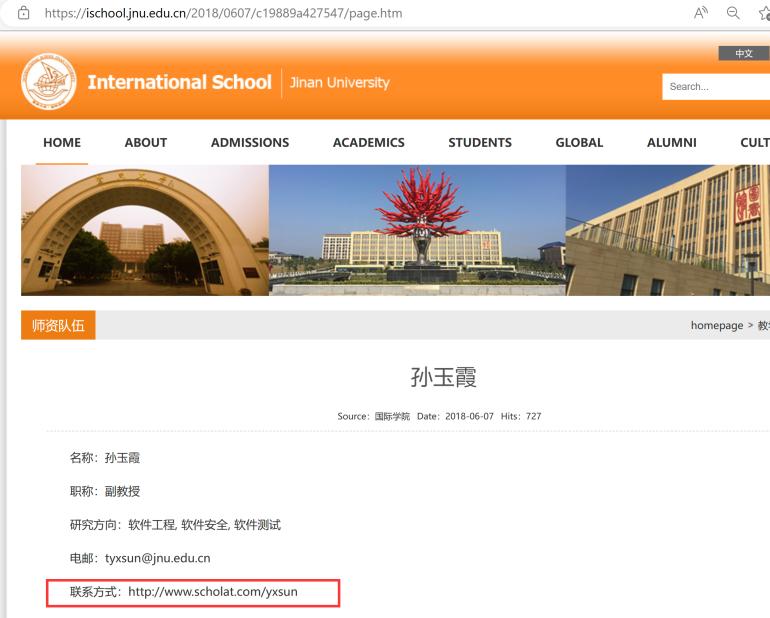Click the Read Aloud icon in address bar
This screenshot has height=618, width=770.
coord(701,11)
